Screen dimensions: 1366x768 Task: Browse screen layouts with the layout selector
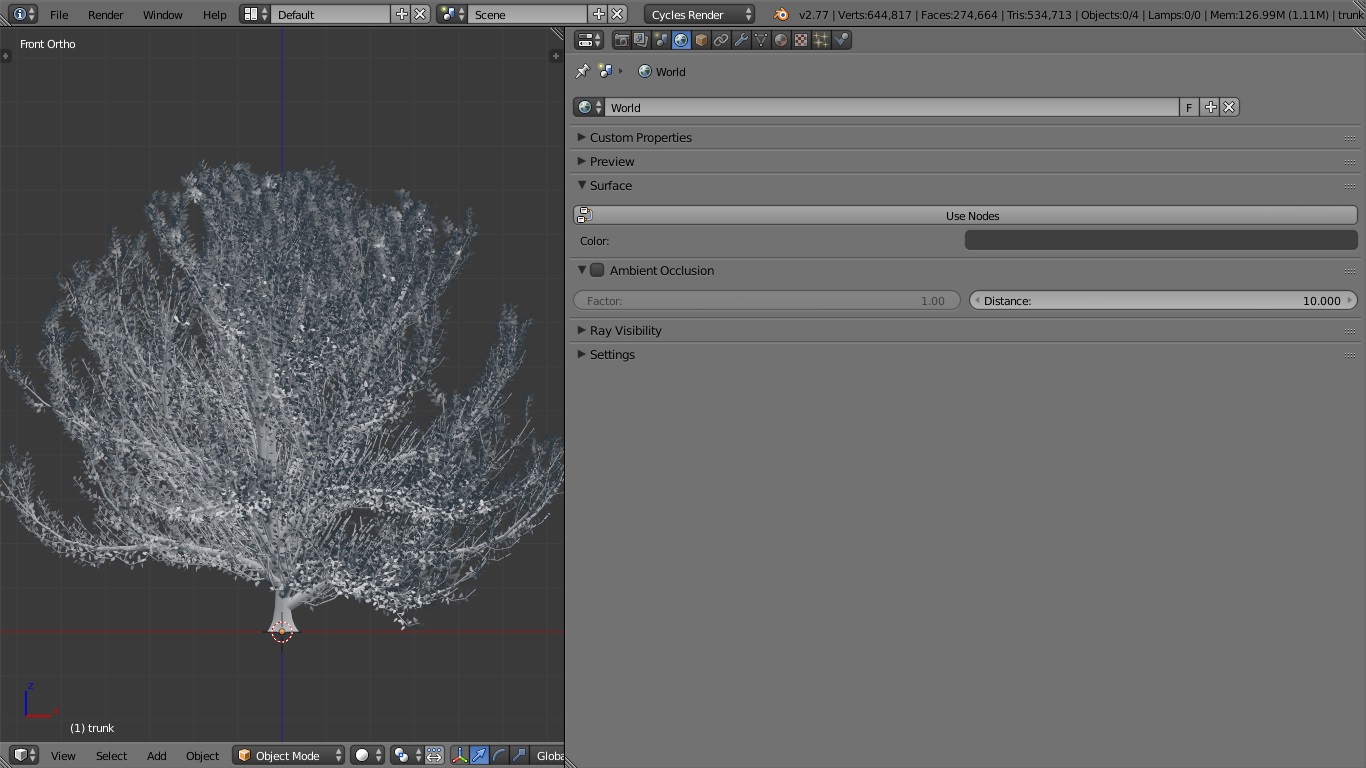pos(256,14)
